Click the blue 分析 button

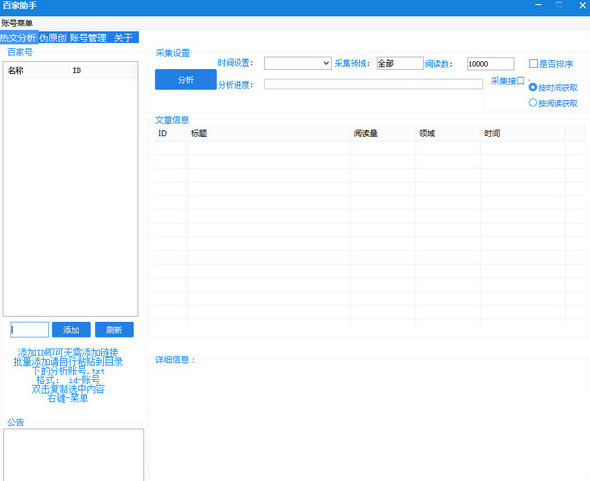pos(186,79)
